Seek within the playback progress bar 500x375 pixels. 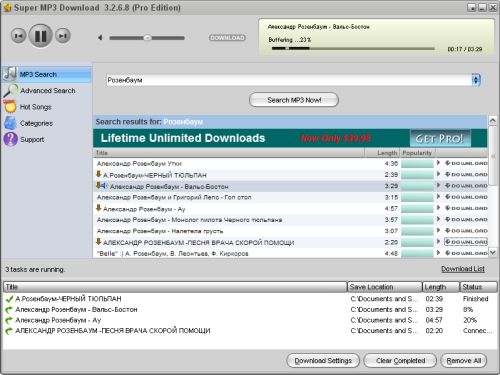(x=353, y=48)
